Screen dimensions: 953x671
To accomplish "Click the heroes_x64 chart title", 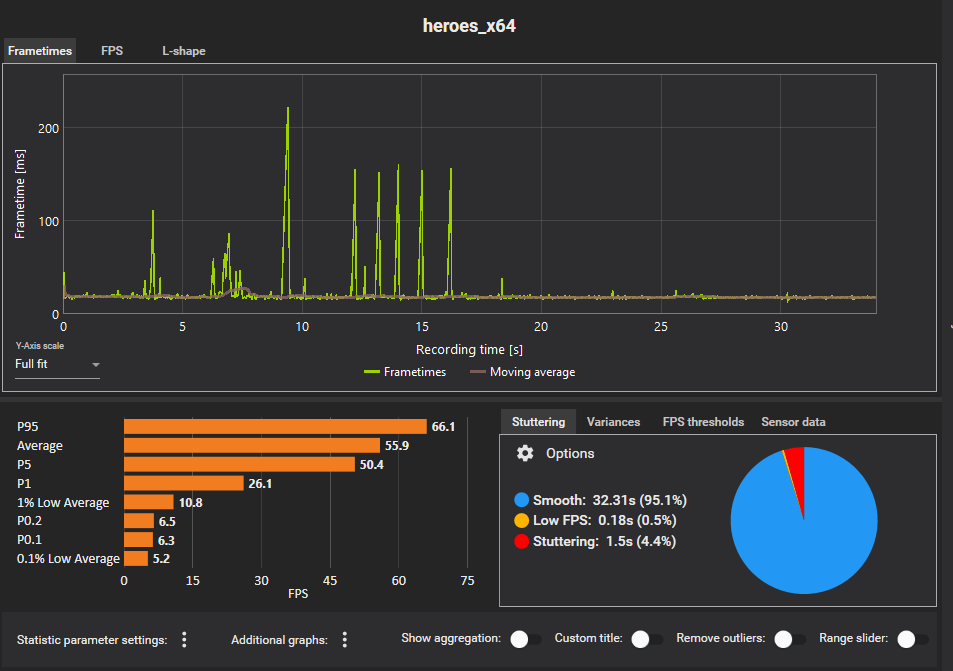I will (x=469, y=26).
